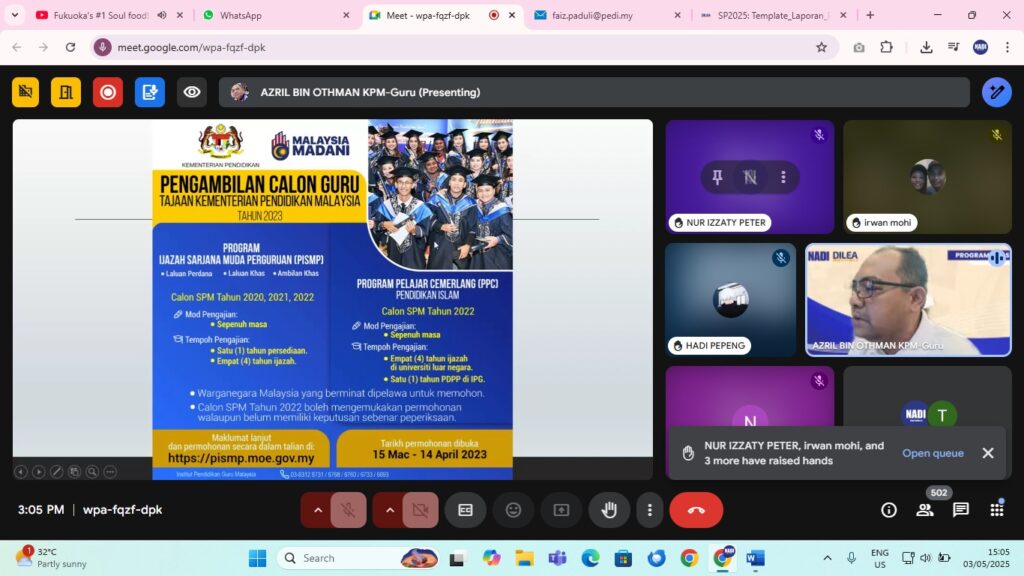Screen dimensions: 1024x576
Task: Click the present screen button
Action: [x=561, y=510]
